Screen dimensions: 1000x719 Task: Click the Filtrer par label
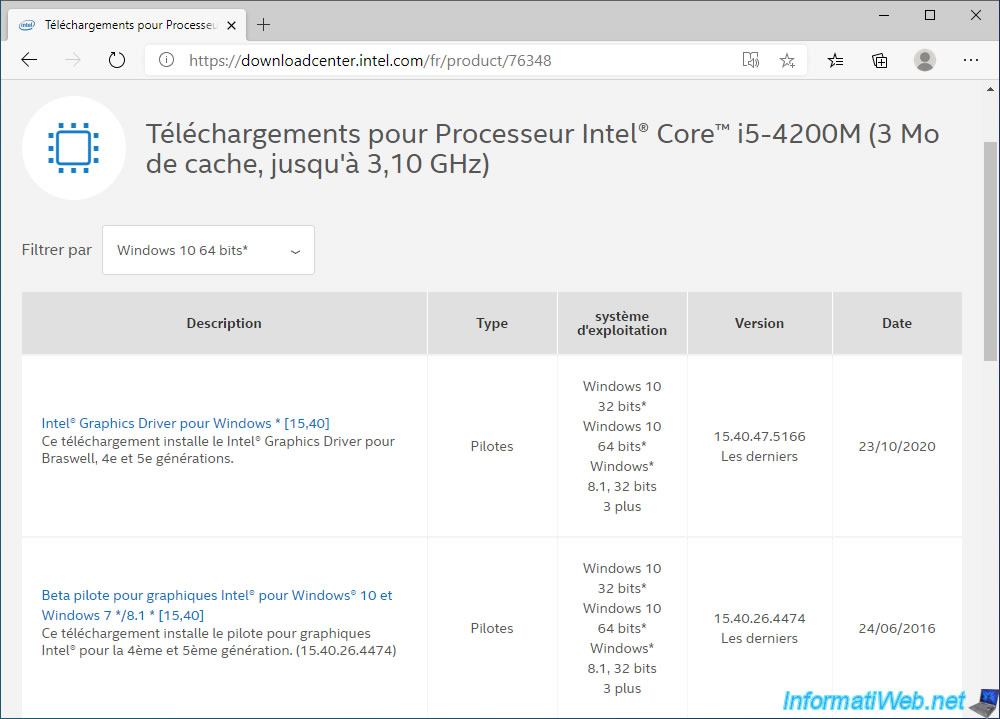[x=57, y=249]
